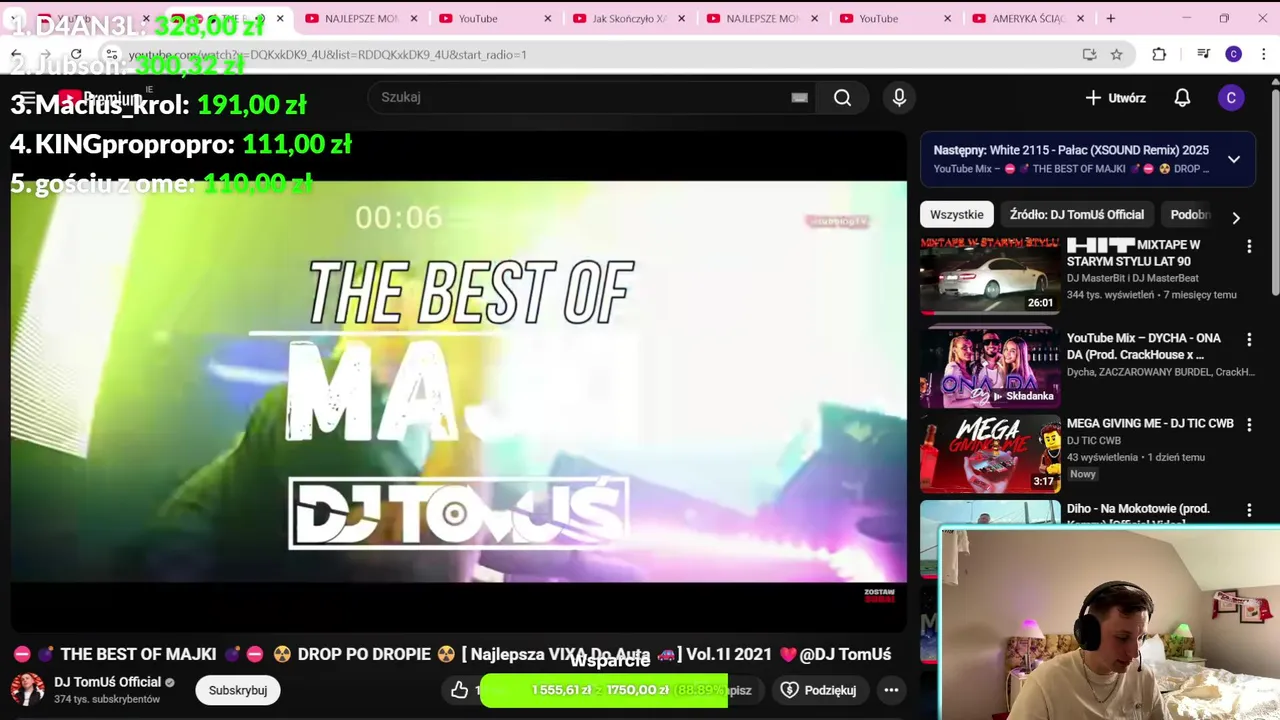Click the video player to pause

pos(459,381)
